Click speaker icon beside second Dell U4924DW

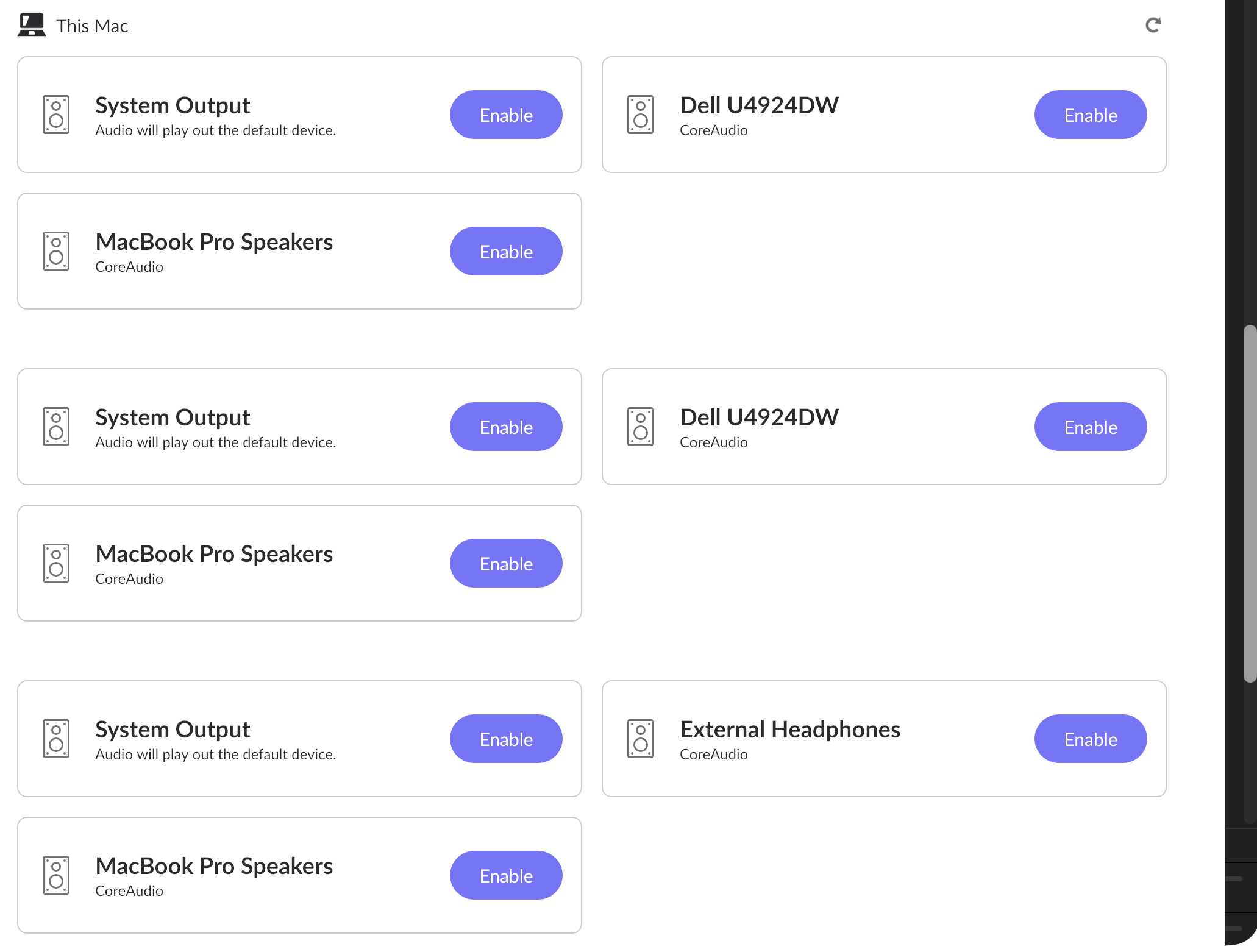click(x=641, y=427)
